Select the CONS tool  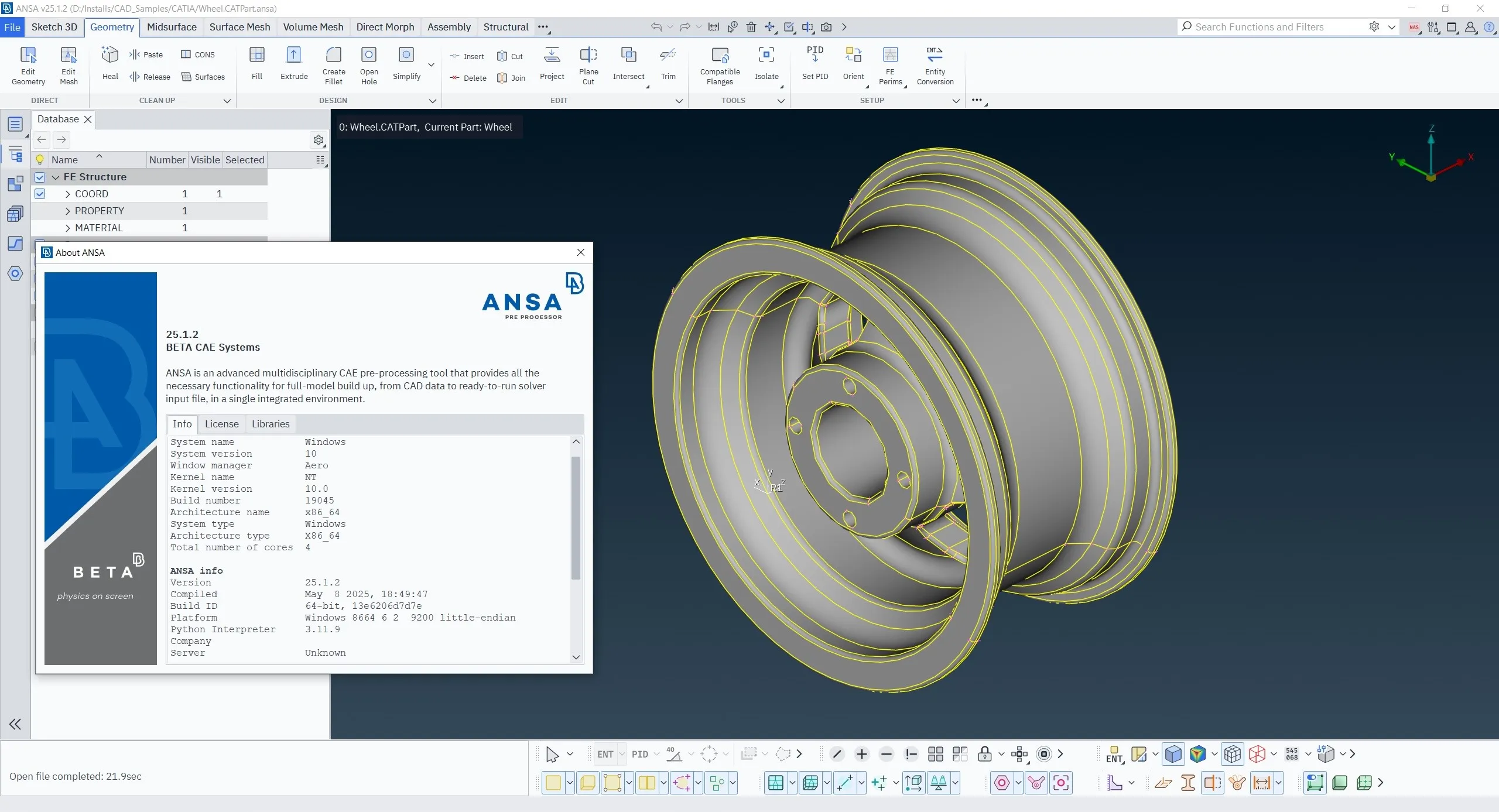coord(198,54)
